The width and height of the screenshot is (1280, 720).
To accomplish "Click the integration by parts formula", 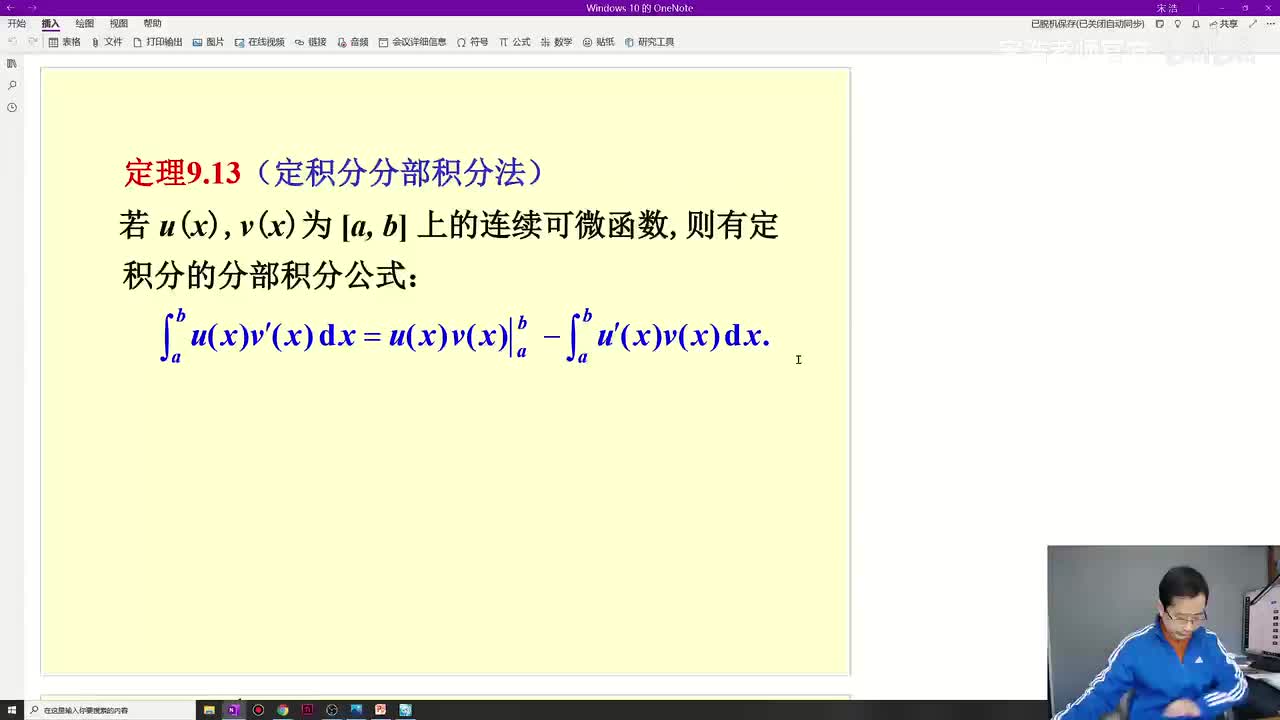I will click(465, 336).
